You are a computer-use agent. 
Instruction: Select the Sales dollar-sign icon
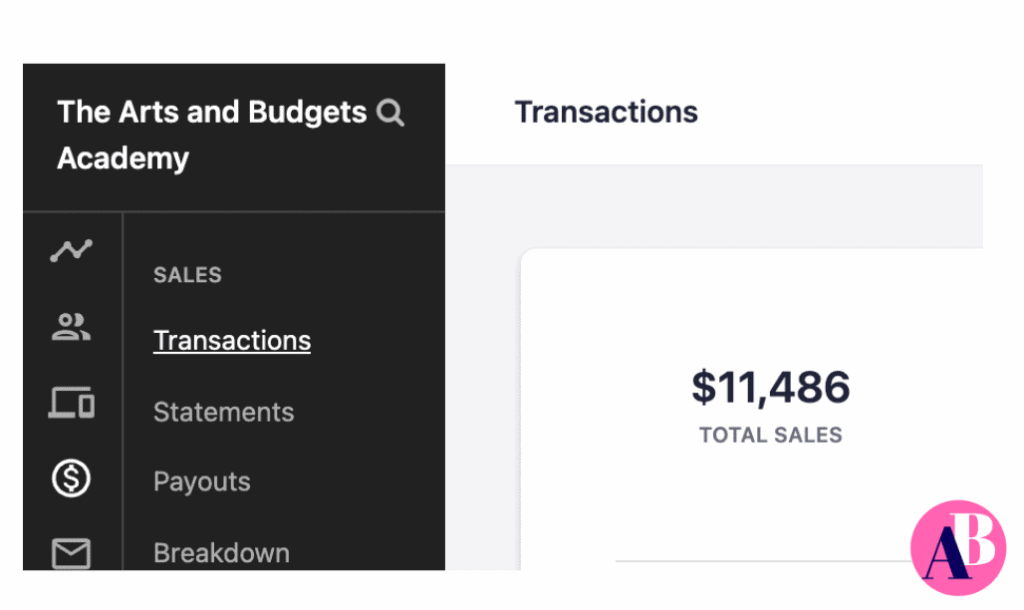pos(71,478)
